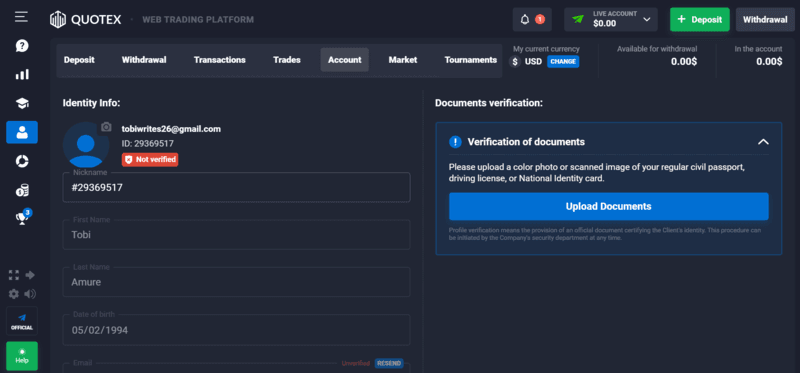Switch to the Market tab
The image size is (800, 373).
pyautogui.click(x=403, y=60)
